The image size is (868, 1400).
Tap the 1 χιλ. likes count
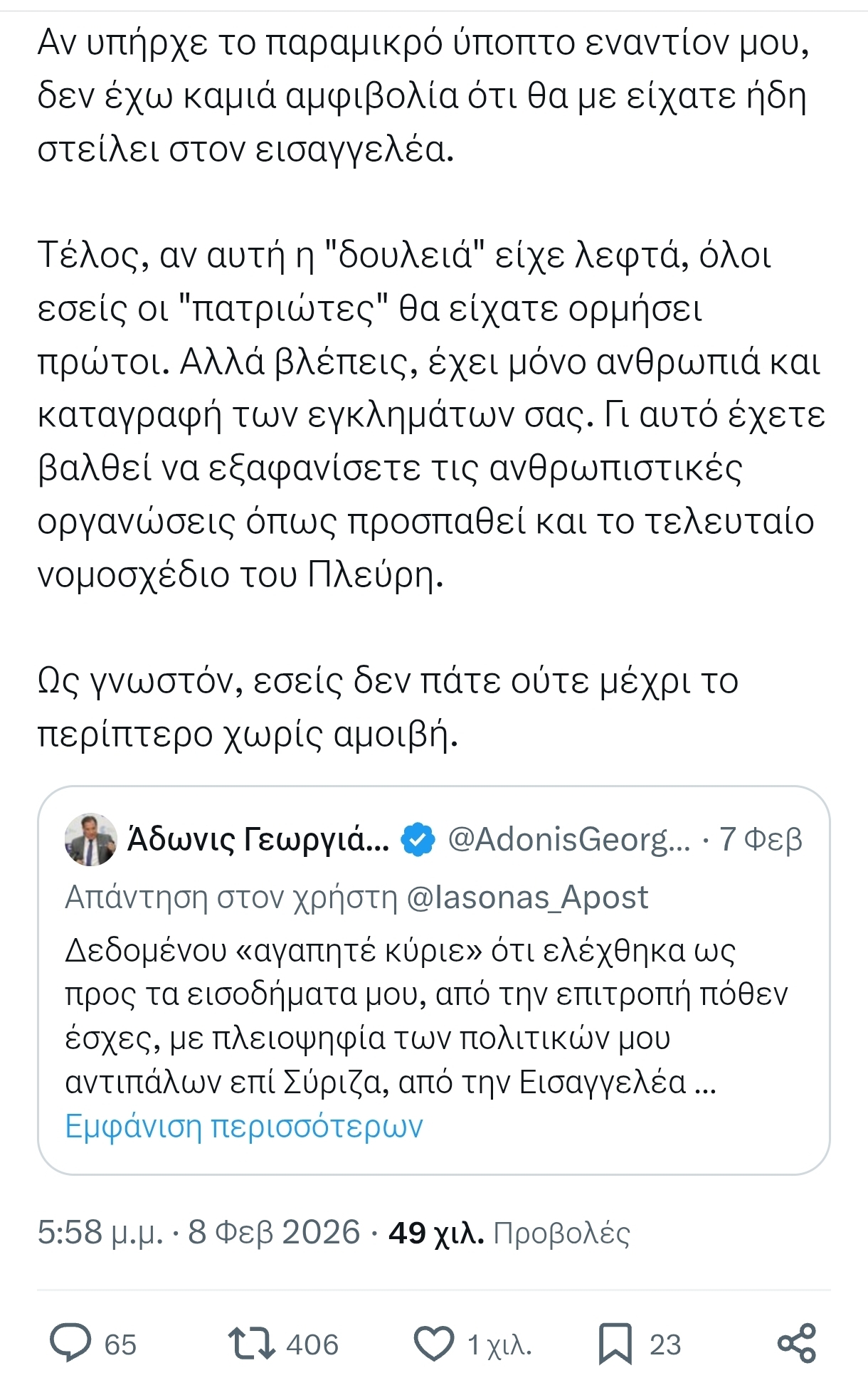(x=499, y=1344)
